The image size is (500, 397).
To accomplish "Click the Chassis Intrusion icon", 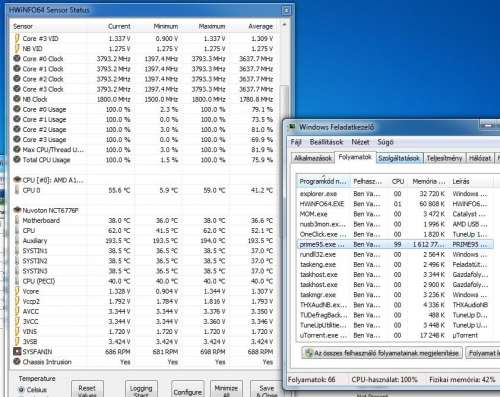I will pyautogui.click(x=17, y=362).
